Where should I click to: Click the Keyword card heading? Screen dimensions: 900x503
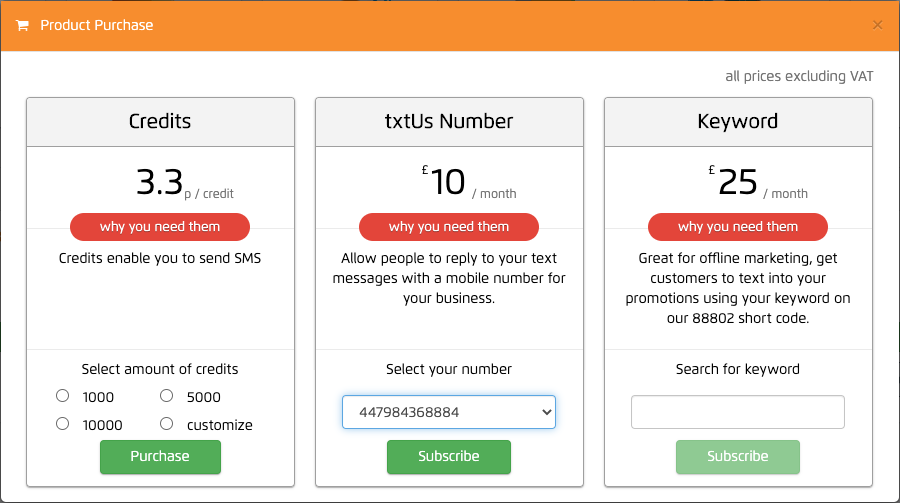[x=738, y=121]
